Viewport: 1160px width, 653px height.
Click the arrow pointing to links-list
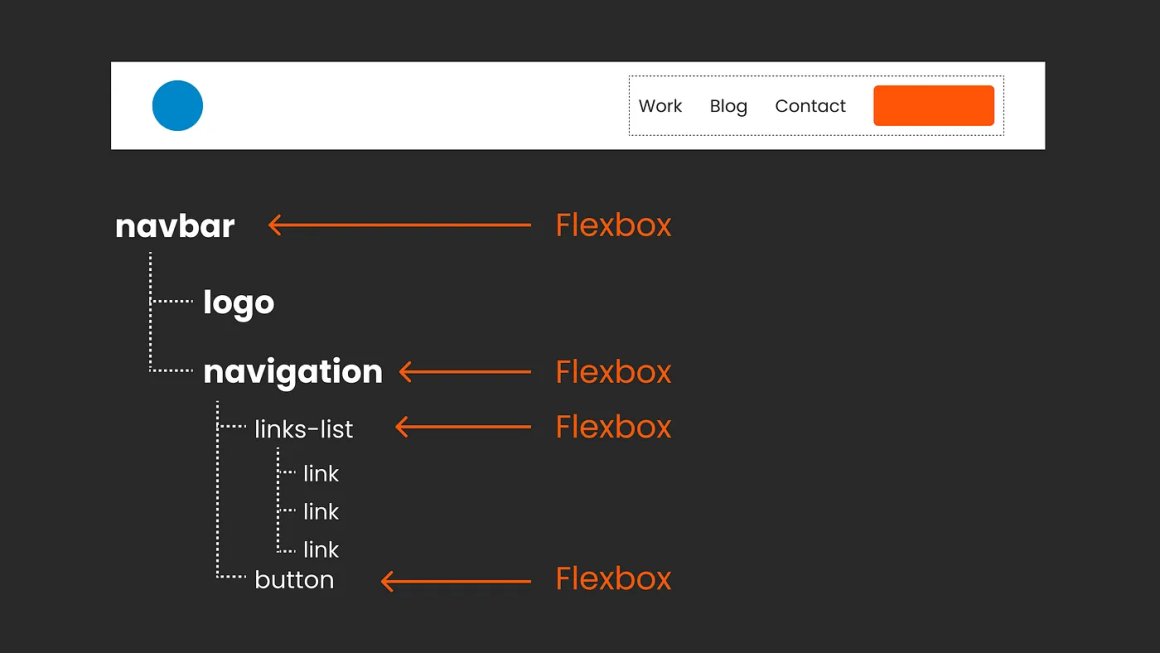(x=463, y=427)
